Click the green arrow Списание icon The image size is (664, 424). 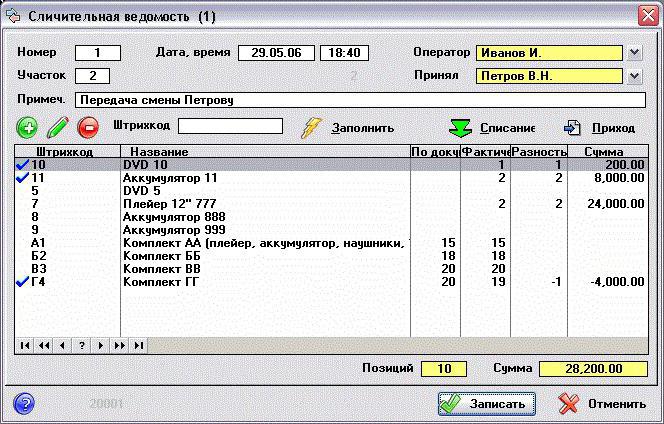tap(459, 128)
